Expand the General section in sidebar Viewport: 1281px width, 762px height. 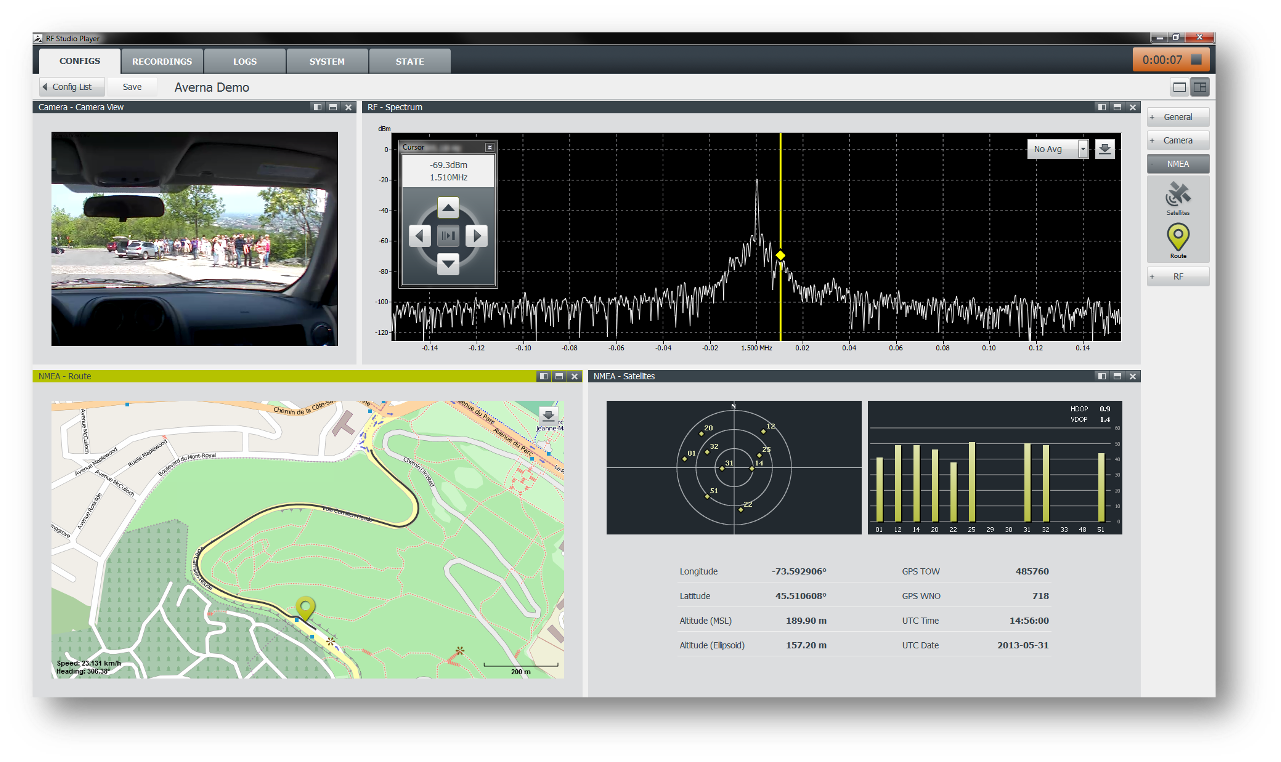click(1177, 117)
